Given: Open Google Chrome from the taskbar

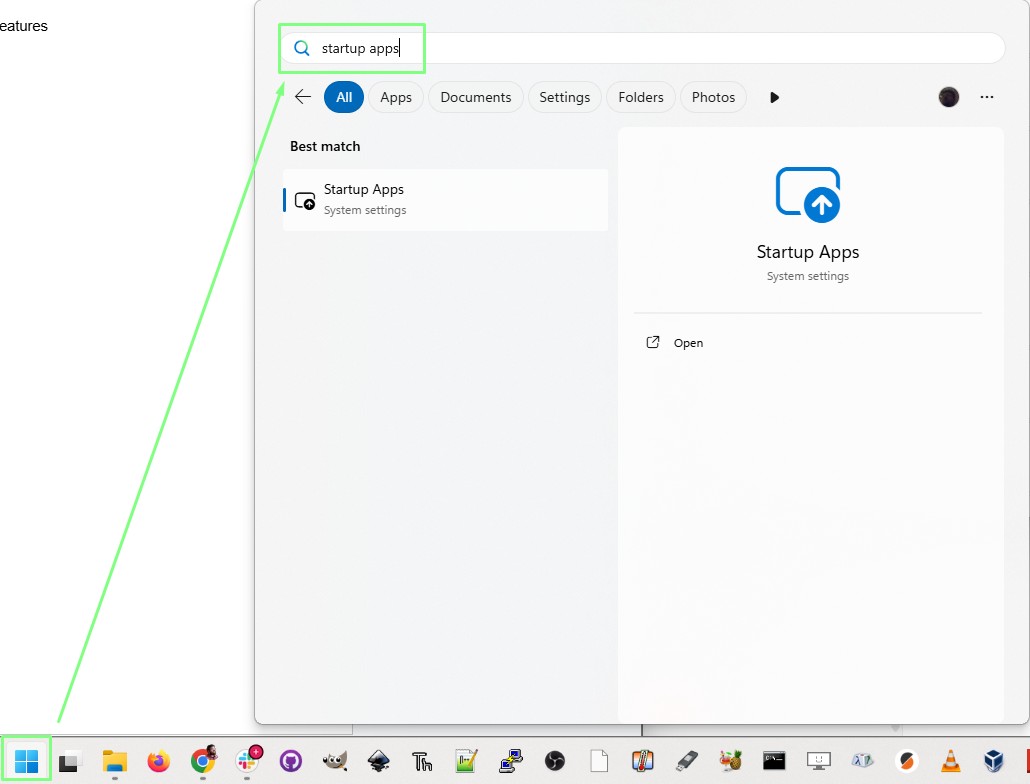Looking at the screenshot, I should pos(203,760).
